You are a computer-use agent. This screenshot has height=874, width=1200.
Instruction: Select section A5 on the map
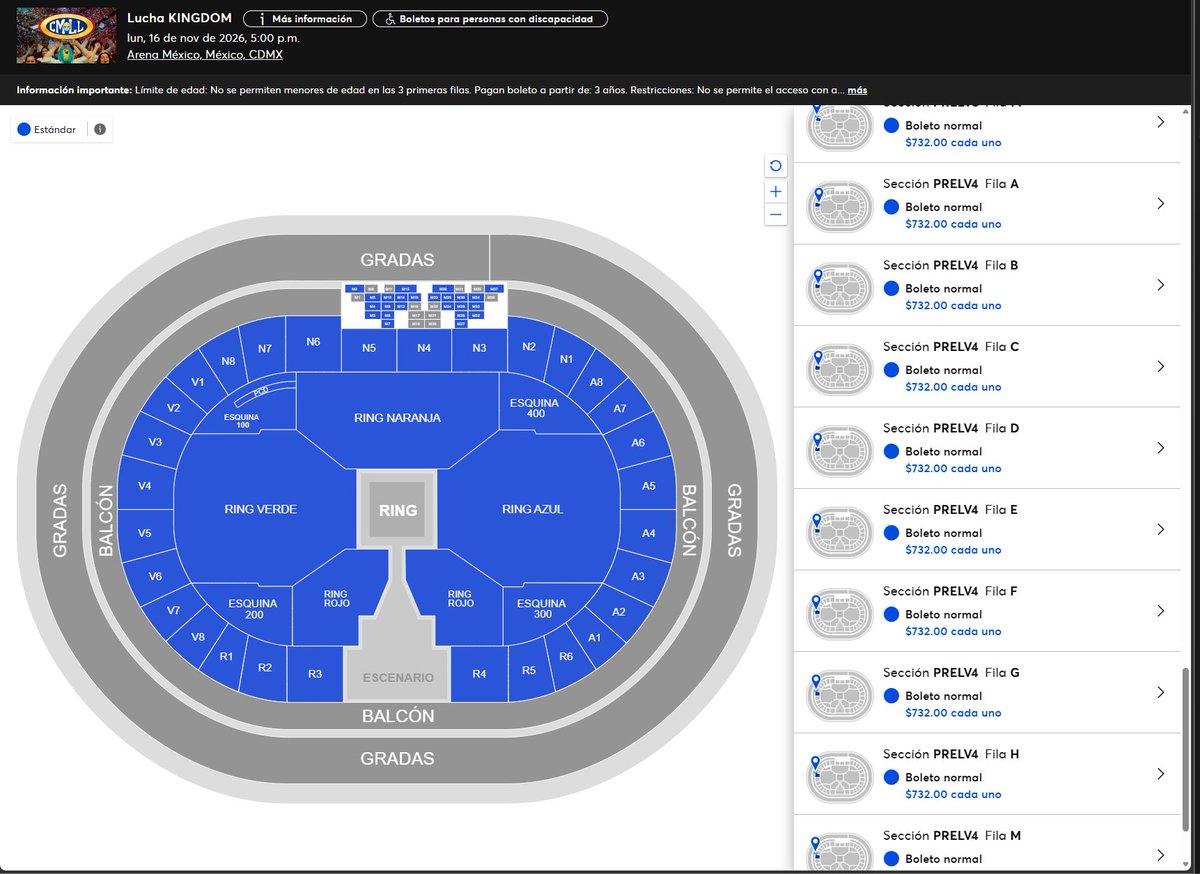click(649, 486)
